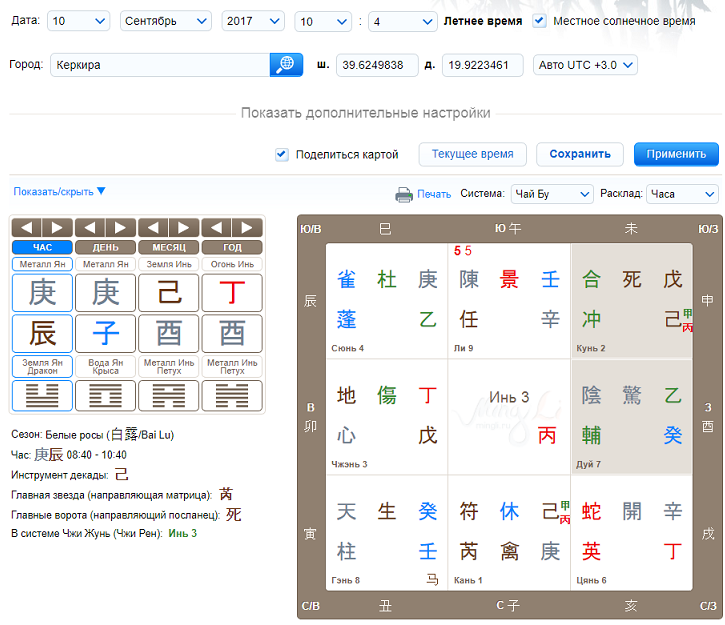Click the Металл Ян label under ЧАС
This screenshot has height=625, width=725.
point(42,264)
